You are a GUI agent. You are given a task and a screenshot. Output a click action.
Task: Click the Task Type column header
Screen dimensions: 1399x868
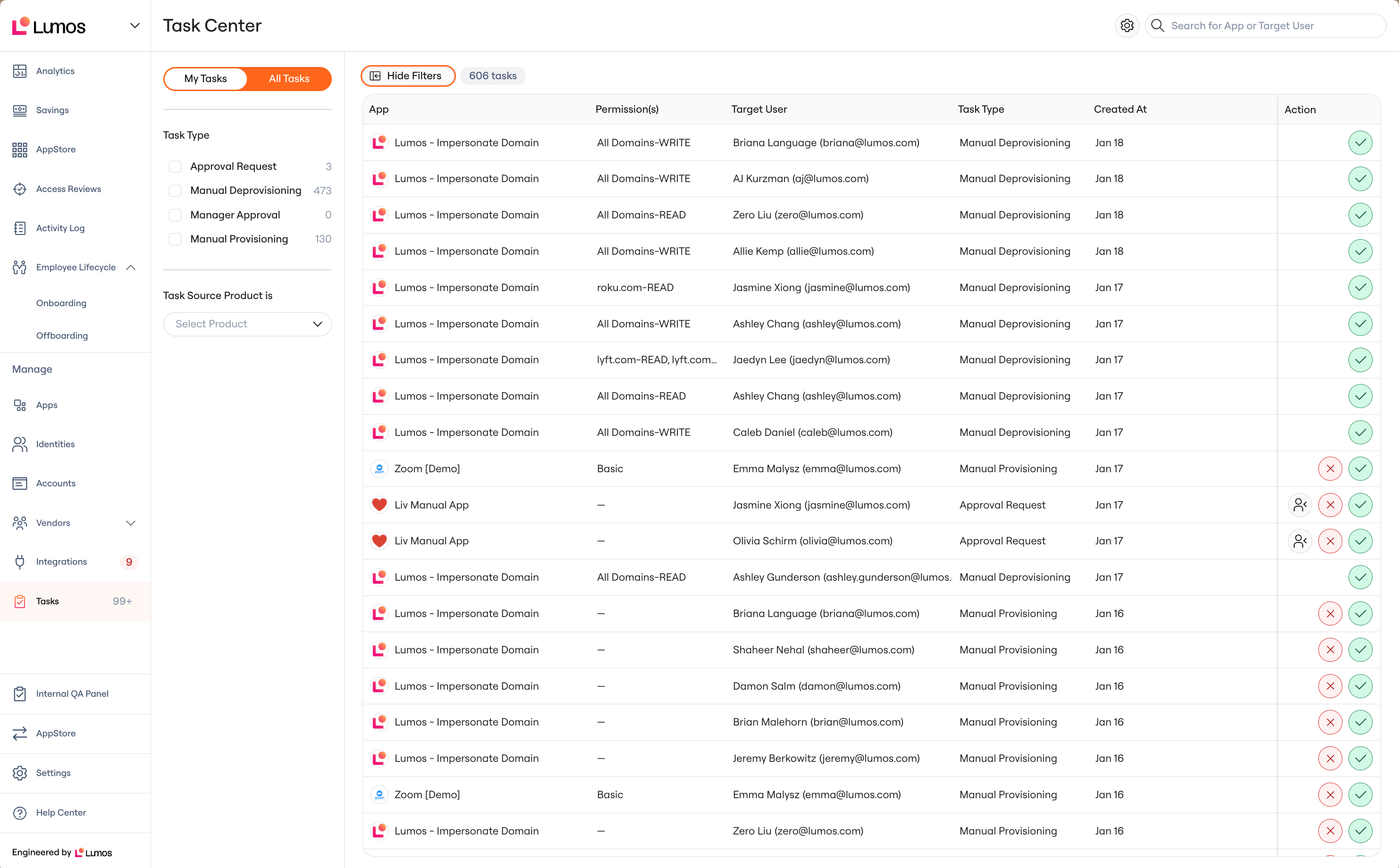coord(981,109)
